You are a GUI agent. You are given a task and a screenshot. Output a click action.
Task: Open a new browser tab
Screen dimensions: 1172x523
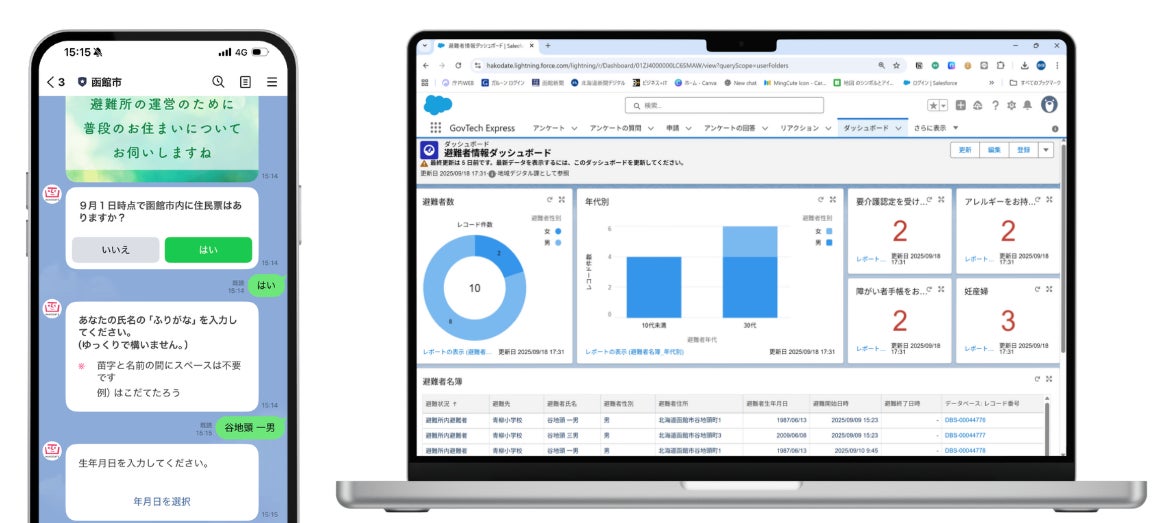548,46
